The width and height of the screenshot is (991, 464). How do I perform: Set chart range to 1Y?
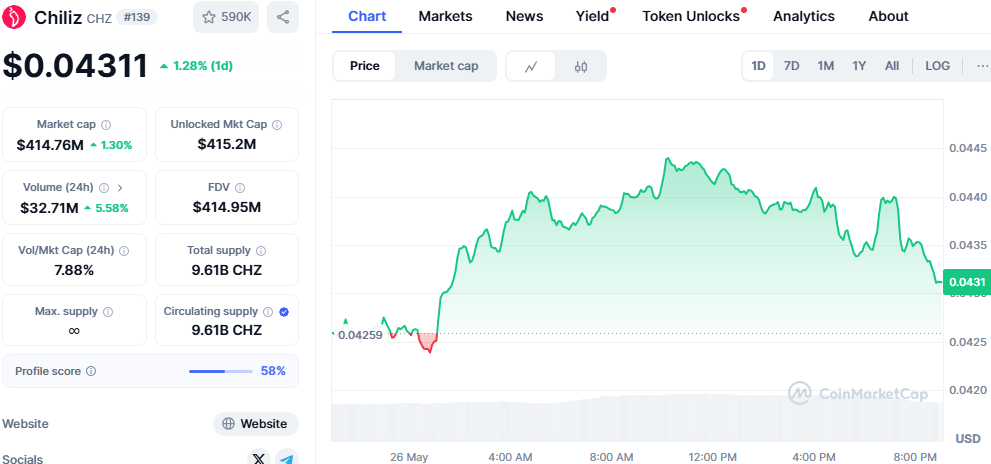click(859, 66)
